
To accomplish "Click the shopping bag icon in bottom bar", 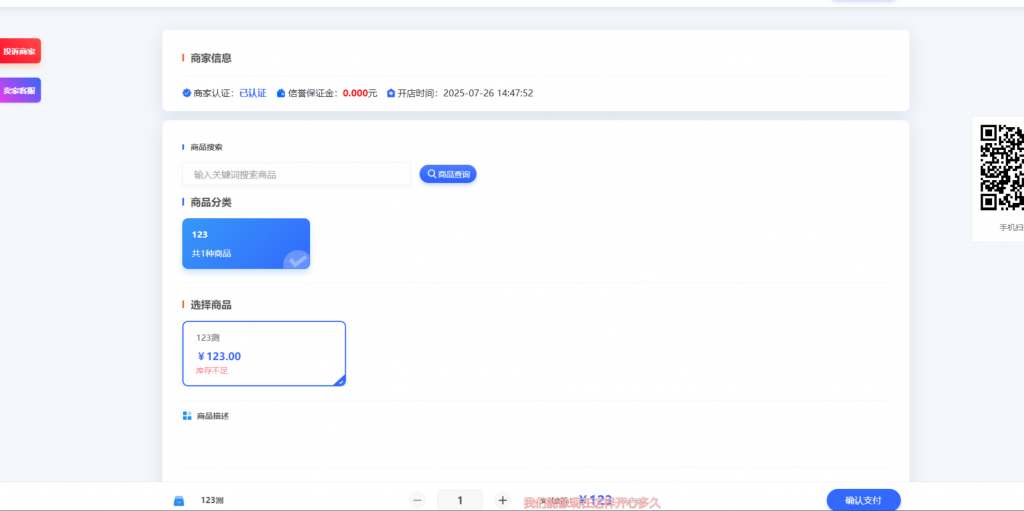I will (179, 500).
